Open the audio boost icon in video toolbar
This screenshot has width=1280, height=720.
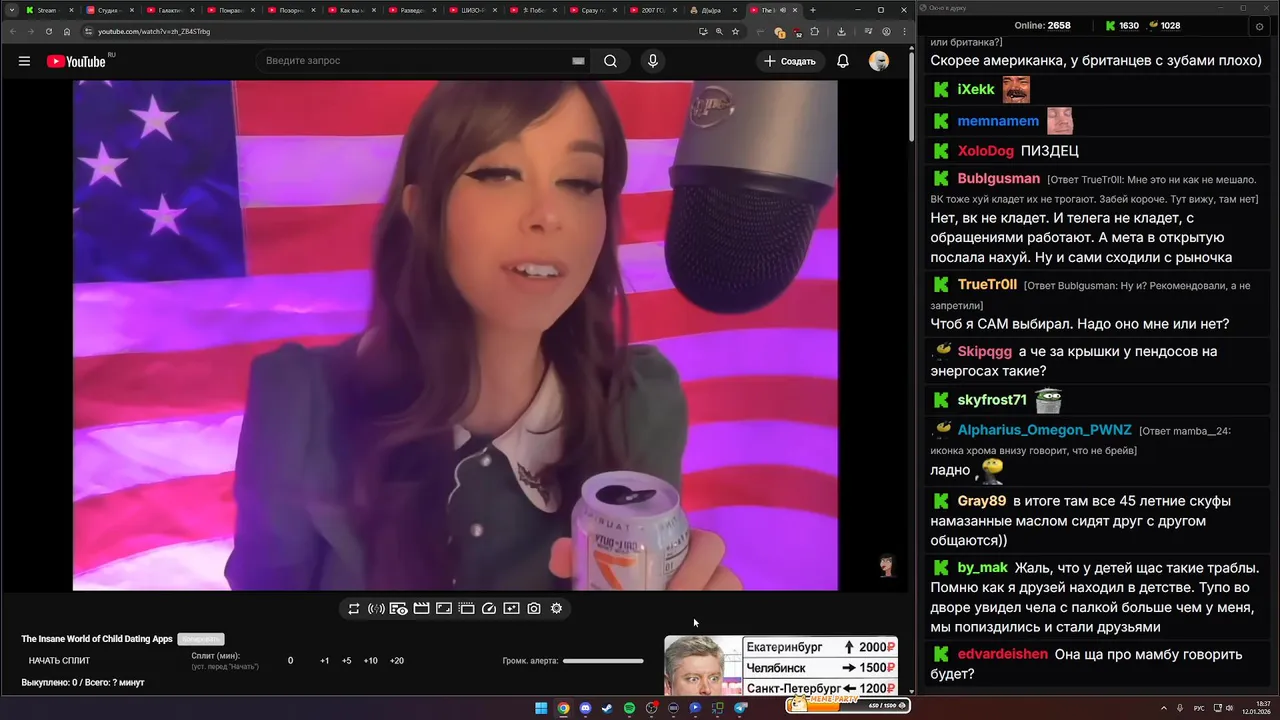376,608
